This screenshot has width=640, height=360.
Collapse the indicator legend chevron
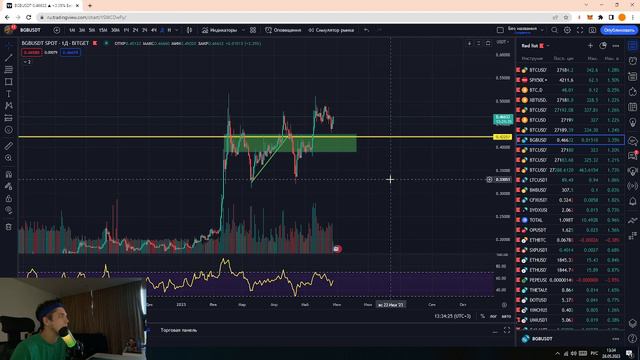click(27, 62)
